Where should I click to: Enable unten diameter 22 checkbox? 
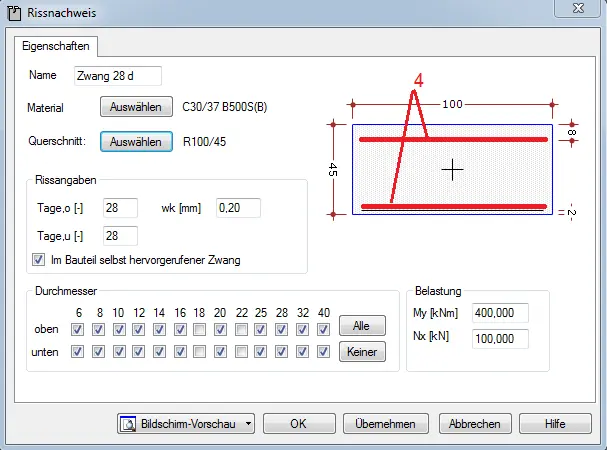coord(241,352)
